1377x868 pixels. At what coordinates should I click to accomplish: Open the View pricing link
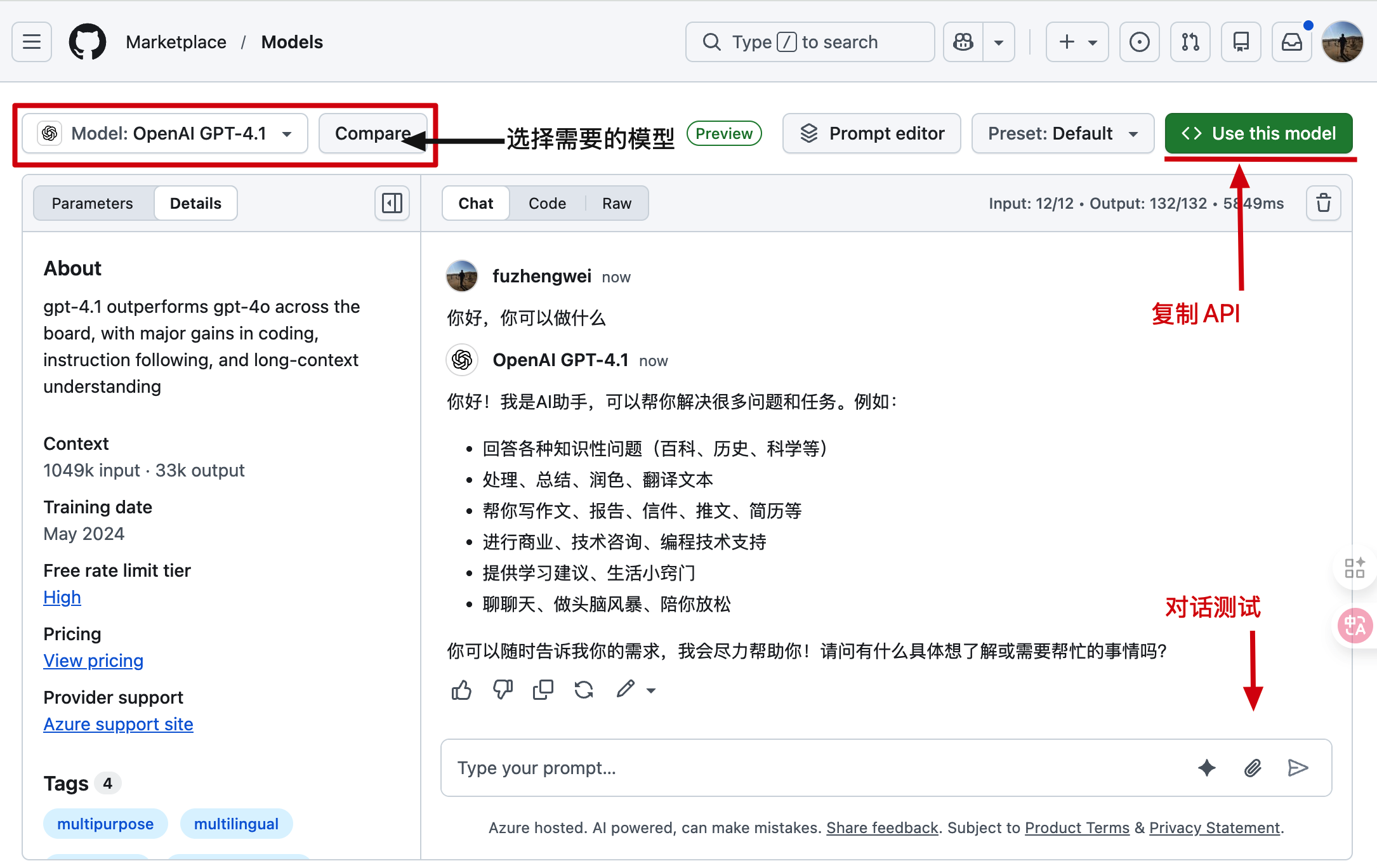[x=93, y=661]
